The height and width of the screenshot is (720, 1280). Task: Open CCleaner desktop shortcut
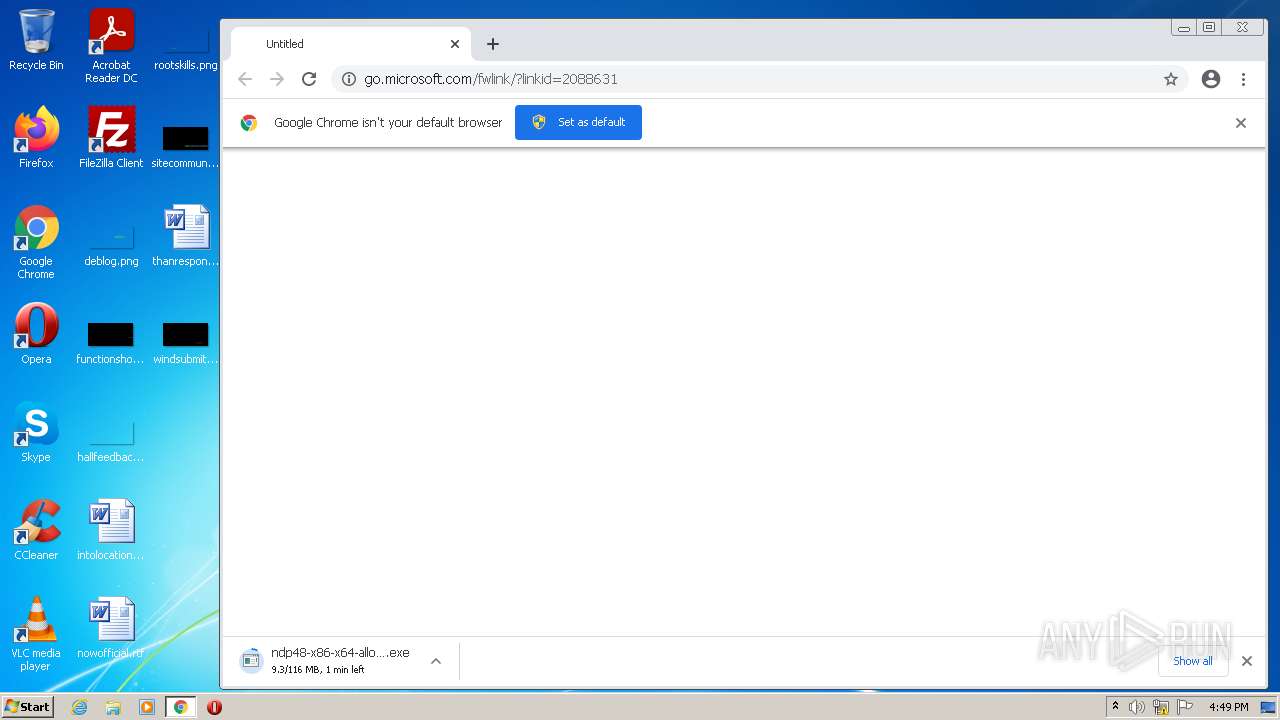36,530
